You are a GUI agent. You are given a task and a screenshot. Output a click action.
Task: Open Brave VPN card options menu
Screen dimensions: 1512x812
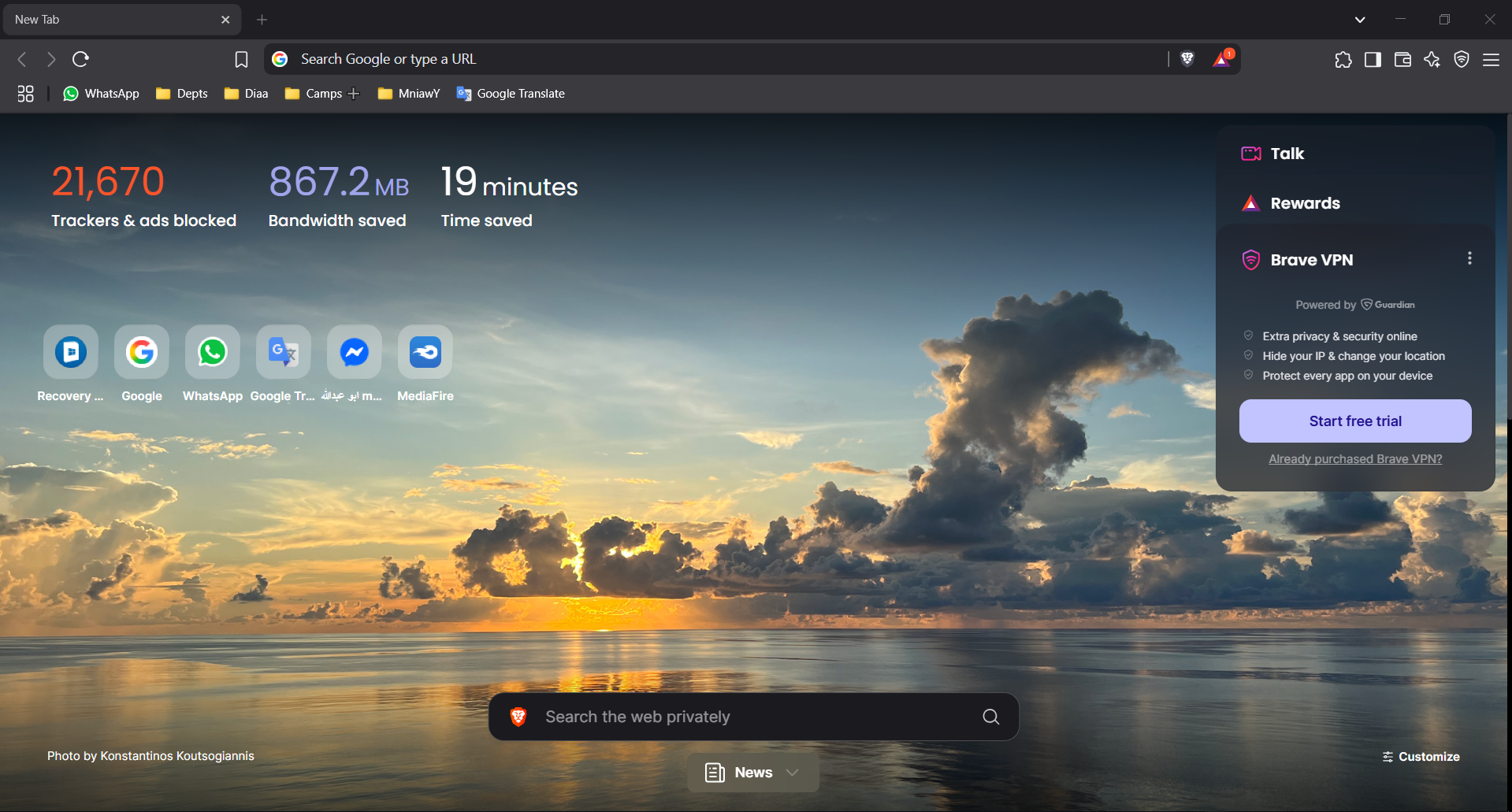(1469, 258)
